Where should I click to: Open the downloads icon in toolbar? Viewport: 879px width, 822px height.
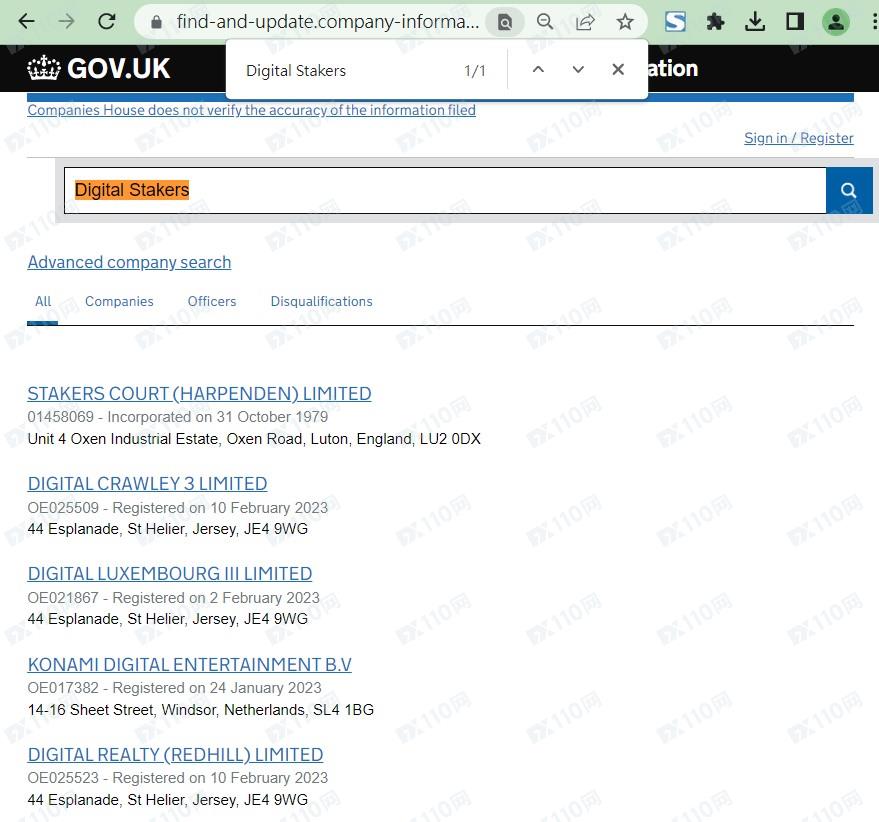[x=756, y=22]
